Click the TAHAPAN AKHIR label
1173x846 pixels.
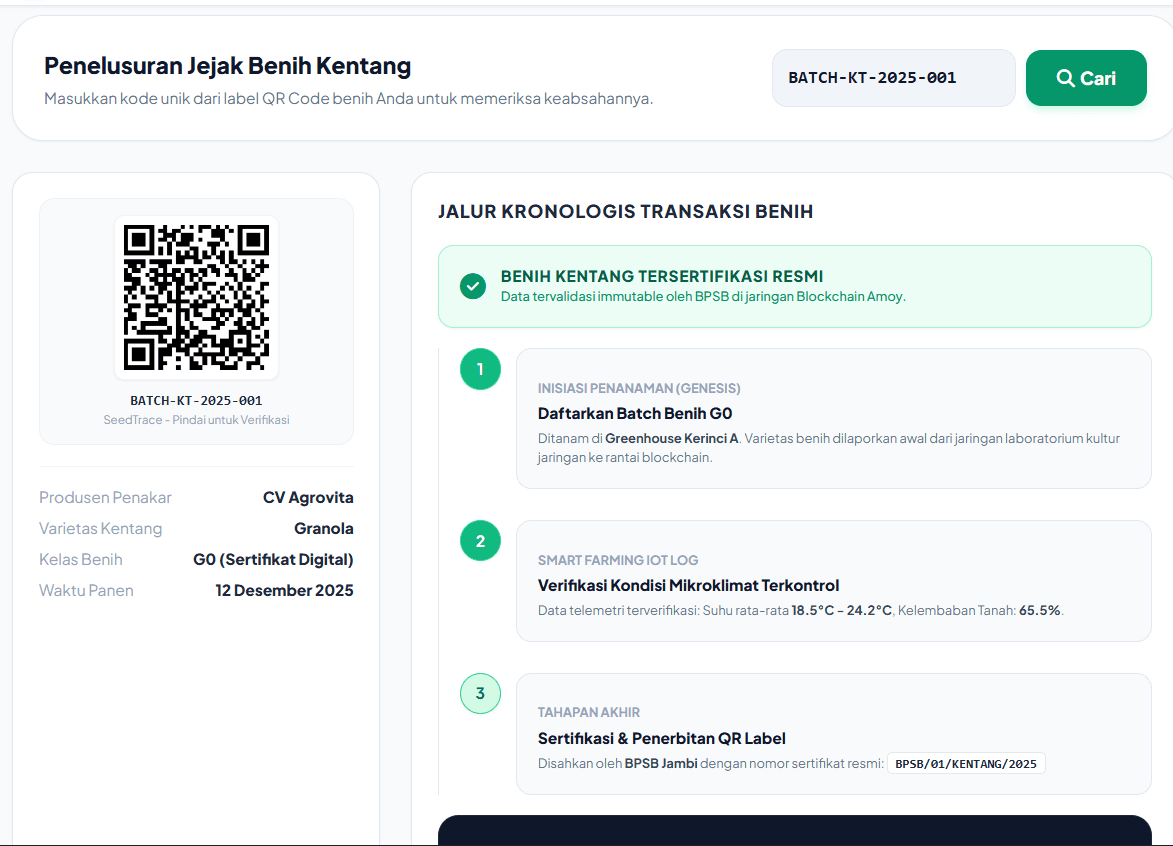pos(589,713)
